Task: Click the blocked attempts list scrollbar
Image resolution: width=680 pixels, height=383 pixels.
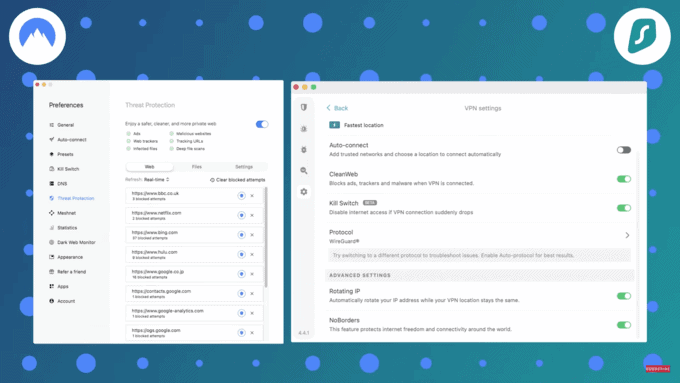Action: [x=266, y=237]
